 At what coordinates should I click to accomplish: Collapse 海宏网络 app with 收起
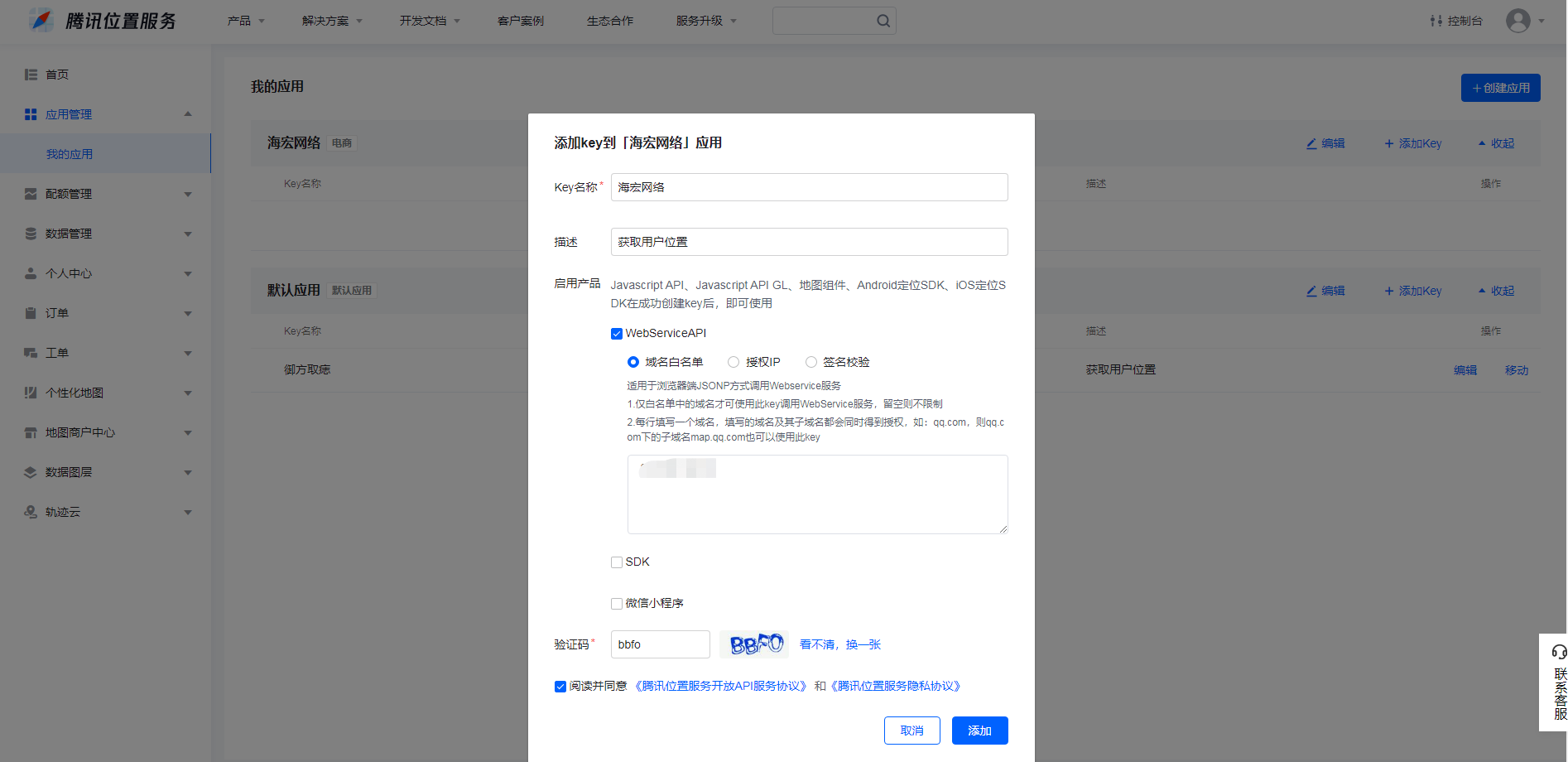(1497, 143)
